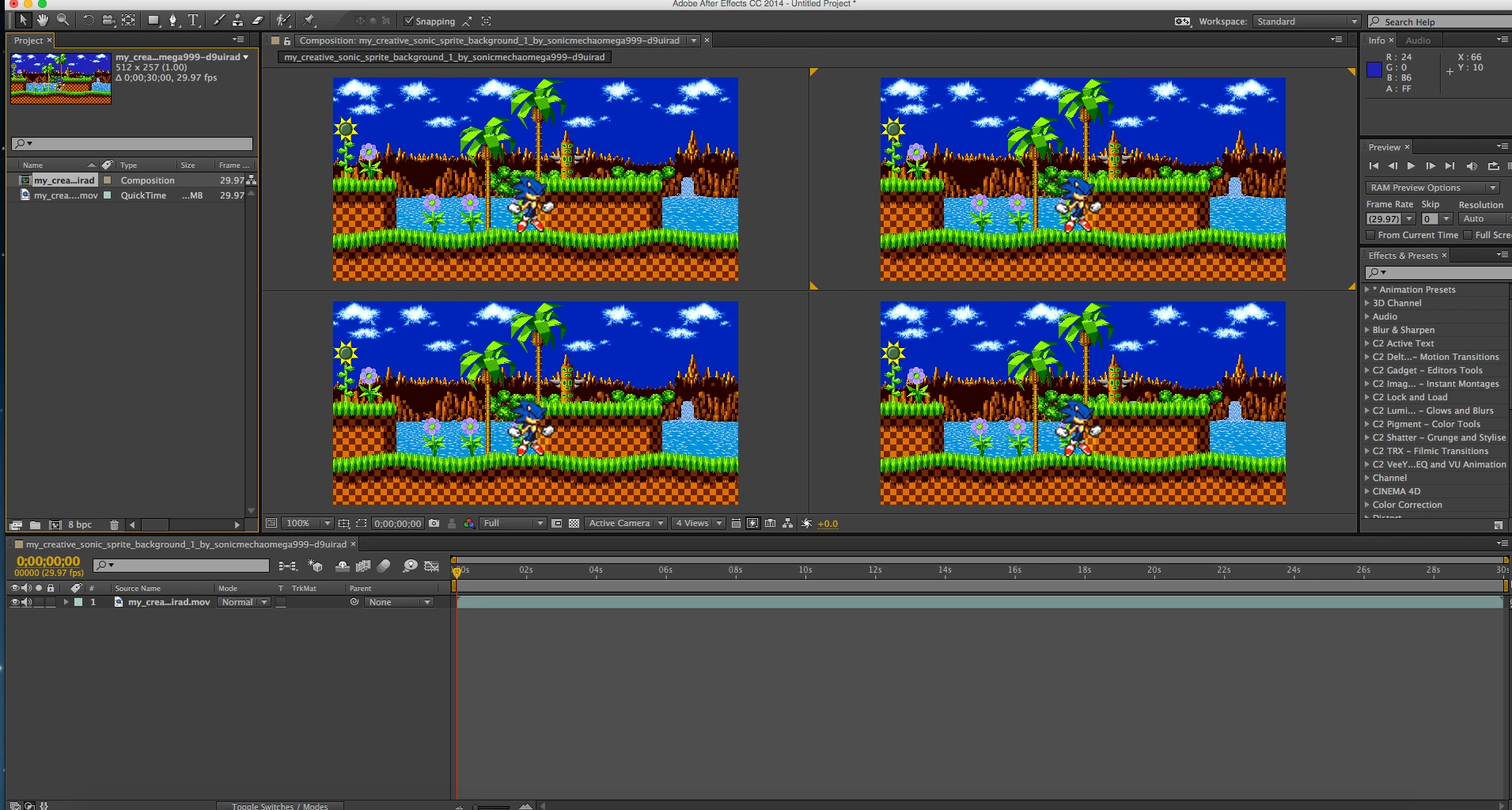The width and height of the screenshot is (1512, 810).
Task: Mute layer 1 audio speaker toggle
Action: (26, 602)
